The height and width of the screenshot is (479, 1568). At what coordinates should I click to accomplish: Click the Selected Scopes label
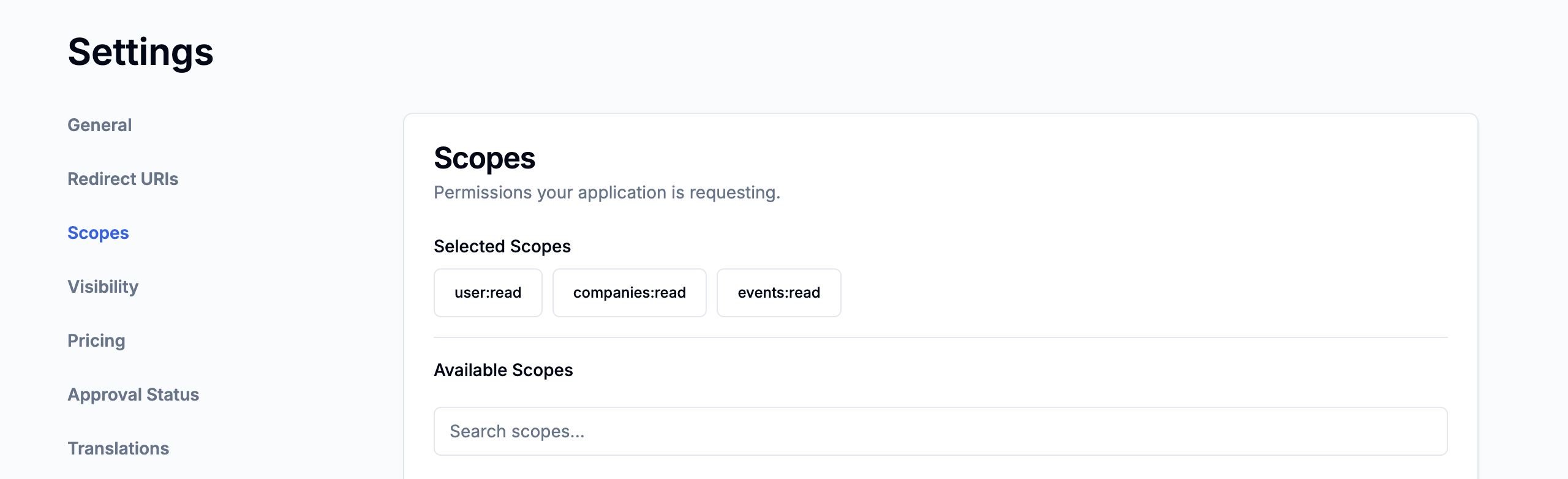pyautogui.click(x=502, y=246)
